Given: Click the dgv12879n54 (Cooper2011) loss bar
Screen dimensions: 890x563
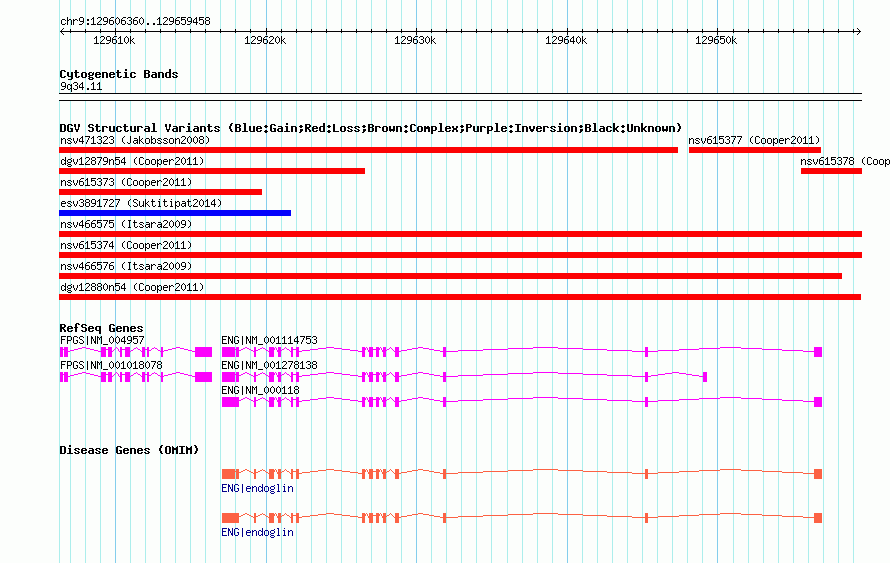Looking at the screenshot, I should click(212, 171).
